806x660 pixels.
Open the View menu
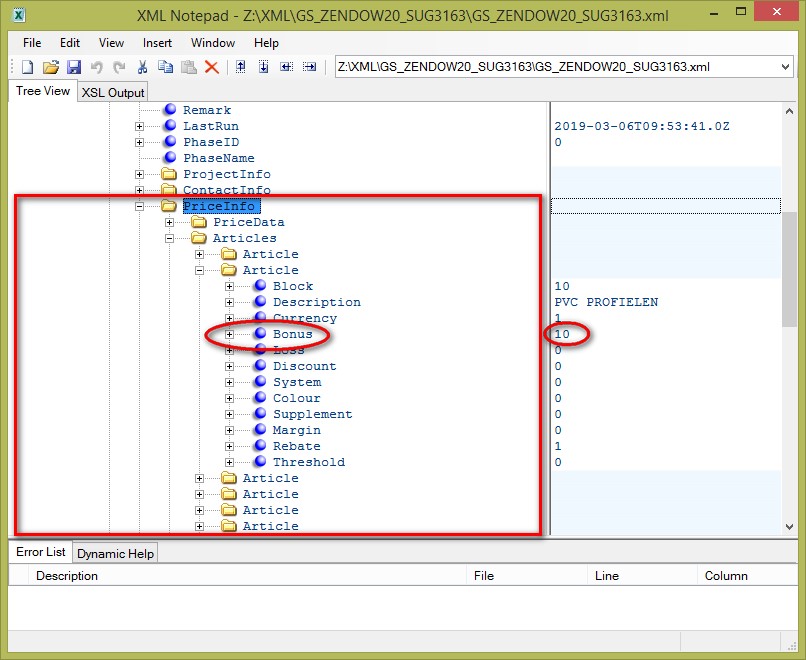point(111,43)
